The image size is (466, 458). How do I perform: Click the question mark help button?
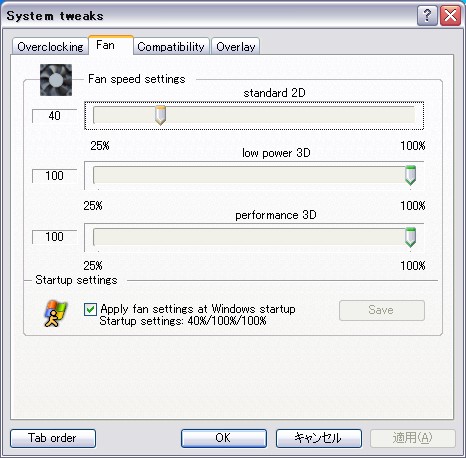tap(427, 15)
